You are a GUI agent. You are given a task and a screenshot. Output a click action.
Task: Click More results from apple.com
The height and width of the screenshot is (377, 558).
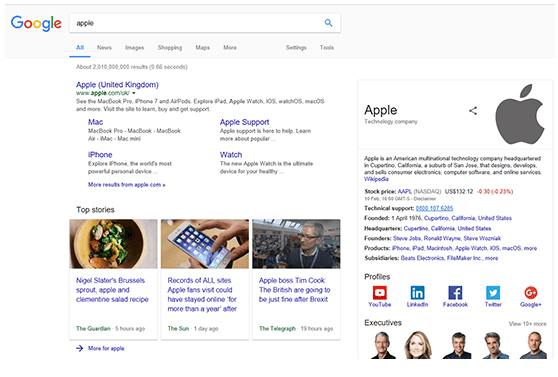[x=127, y=185]
